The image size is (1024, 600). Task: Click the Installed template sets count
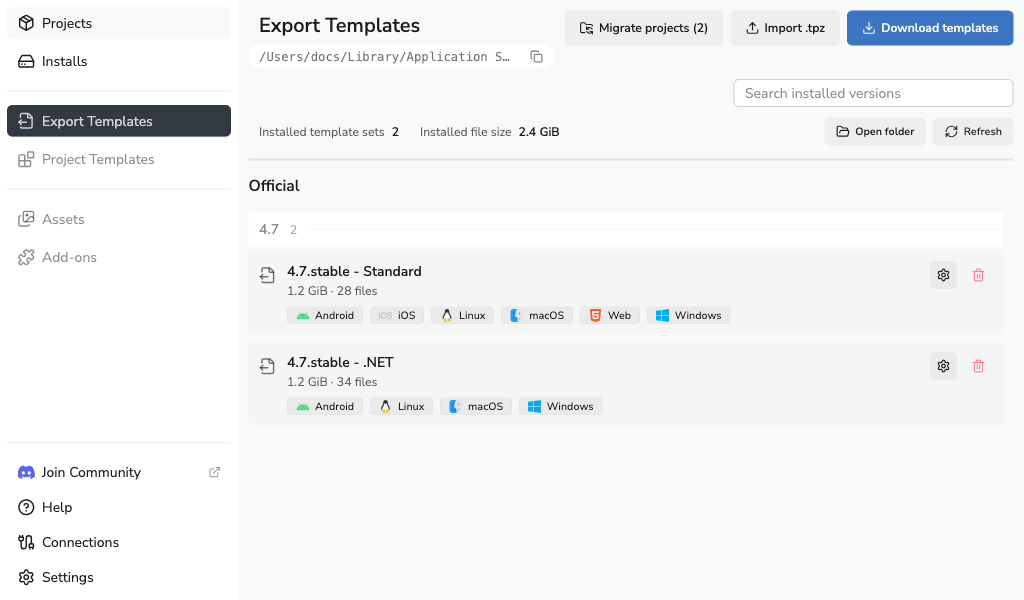[395, 132]
